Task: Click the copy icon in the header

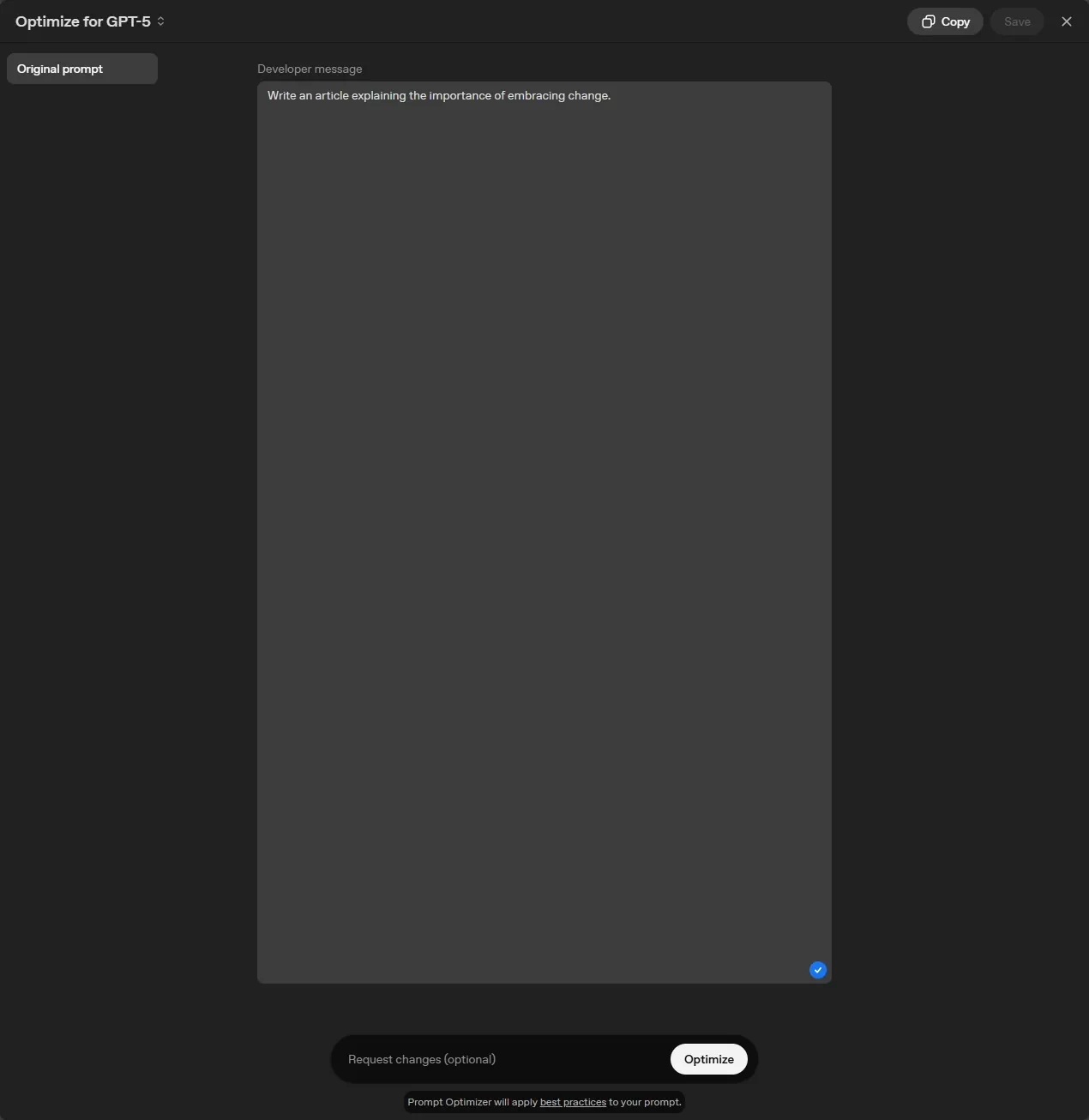Action: tap(928, 21)
